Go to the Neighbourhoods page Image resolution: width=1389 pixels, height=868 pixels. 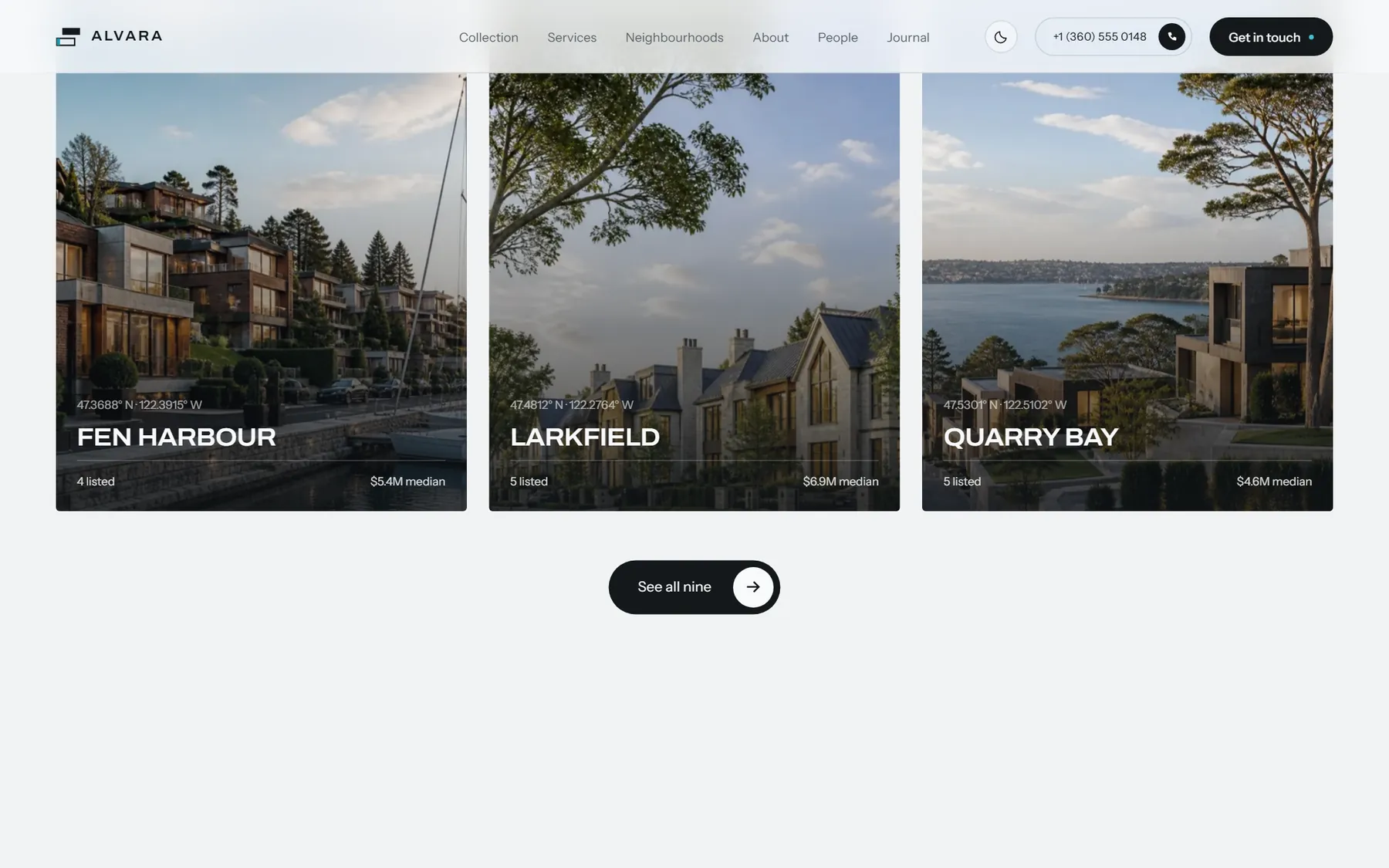674,37
